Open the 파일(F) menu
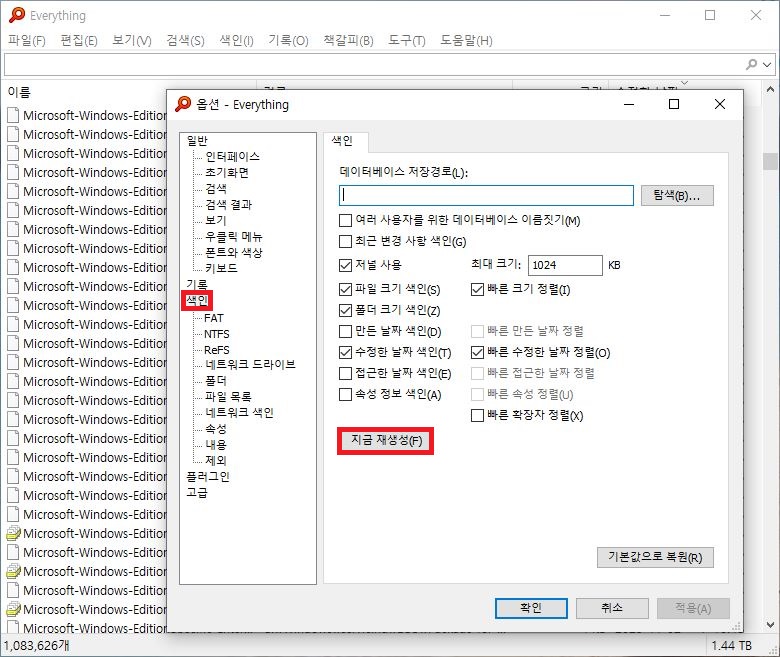This screenshot has height=657, width=780. click(27, 40)
